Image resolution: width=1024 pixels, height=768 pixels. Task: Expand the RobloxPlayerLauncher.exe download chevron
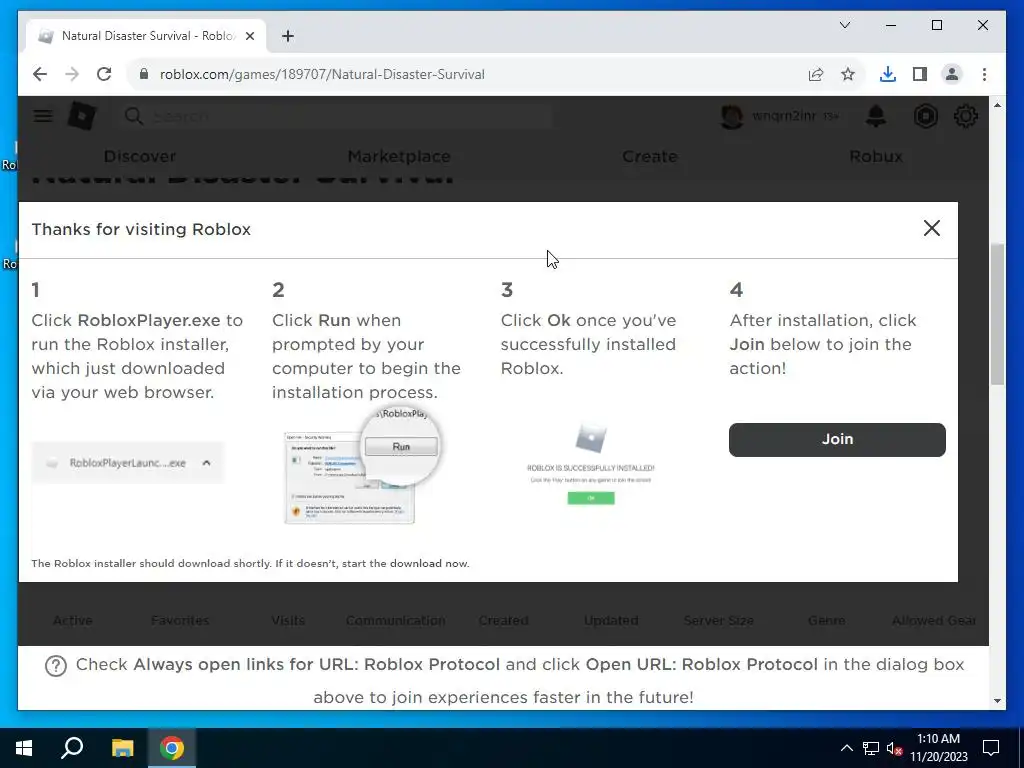coord(206,463)
